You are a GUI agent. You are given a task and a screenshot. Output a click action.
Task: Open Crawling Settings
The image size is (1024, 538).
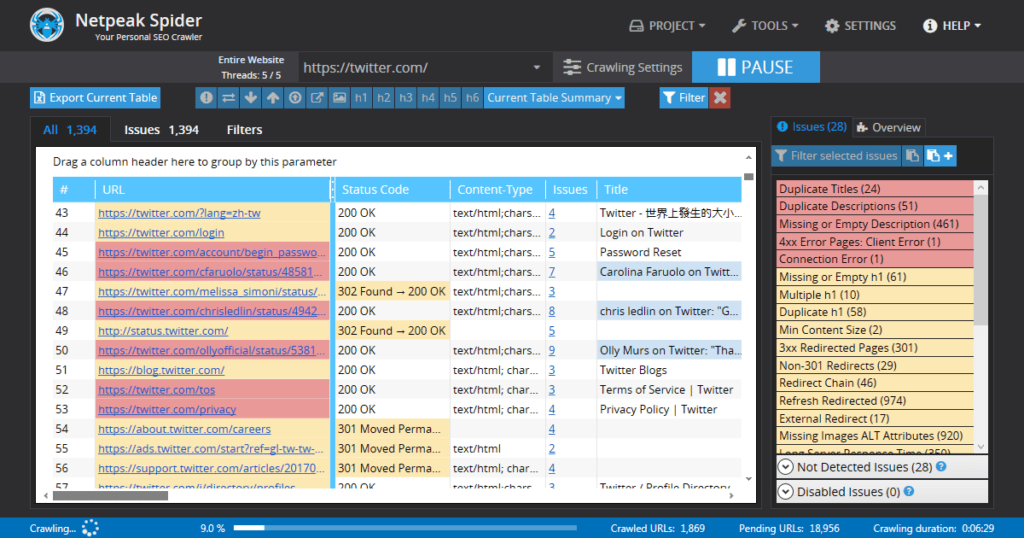click(x=622, y=67)
